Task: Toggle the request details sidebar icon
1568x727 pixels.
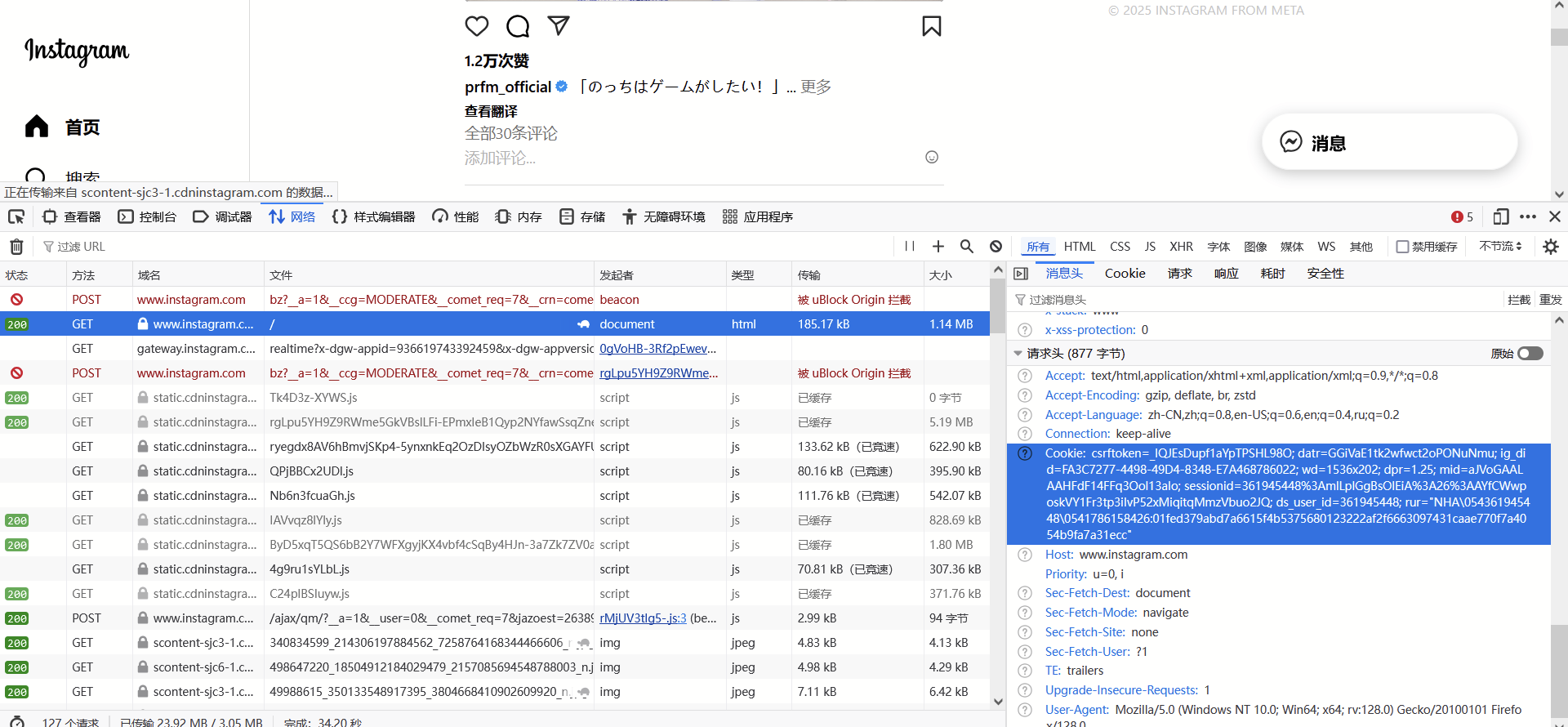Action: click(x=1021, y=274)
